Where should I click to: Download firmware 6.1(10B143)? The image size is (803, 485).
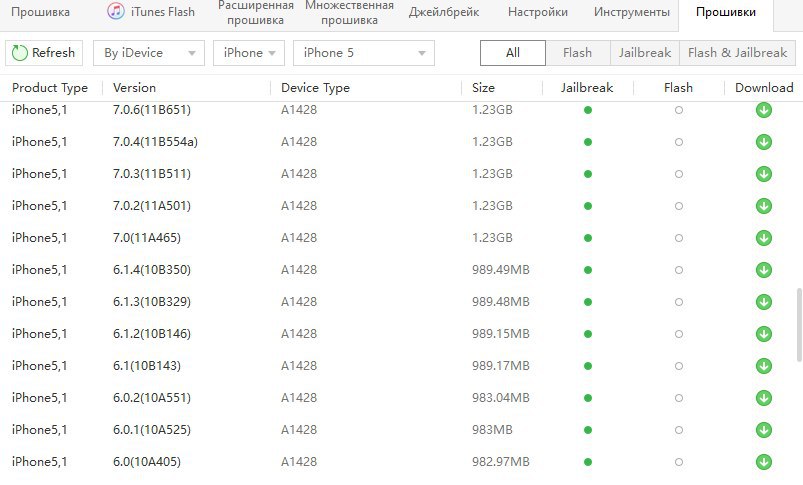764,366
